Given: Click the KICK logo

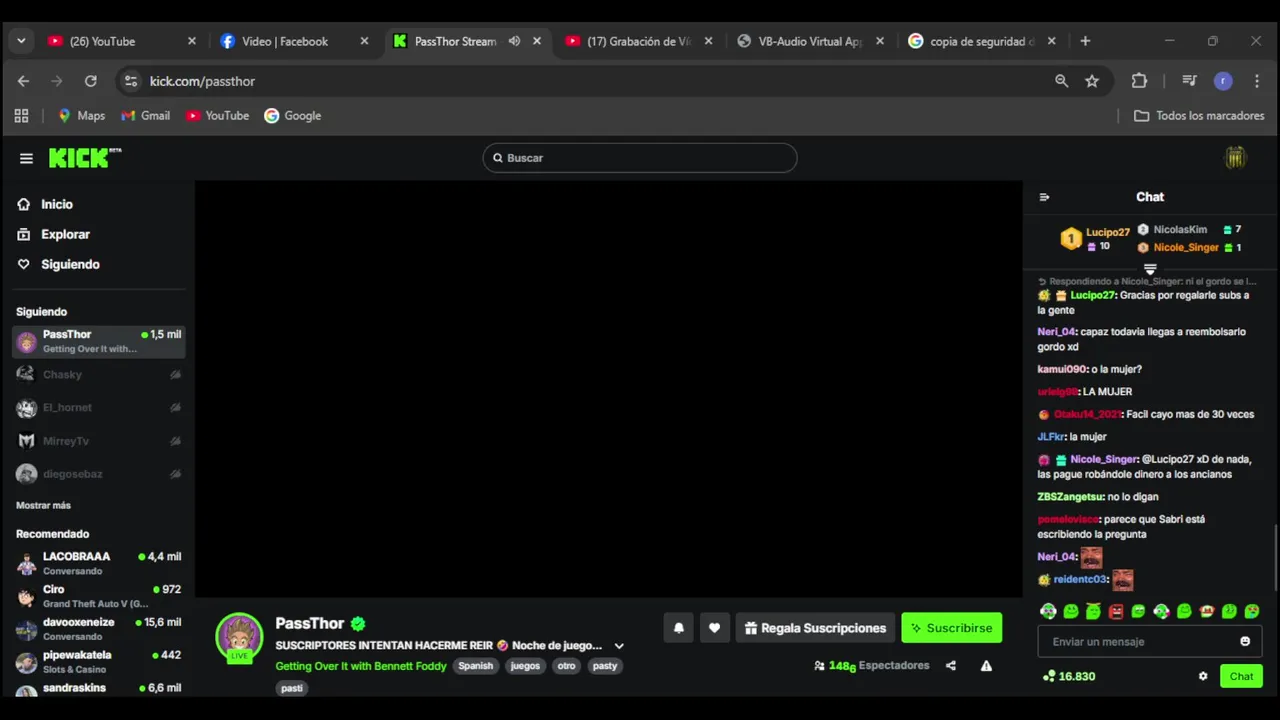Looking at the screenshot, I should tap(84, 158).
